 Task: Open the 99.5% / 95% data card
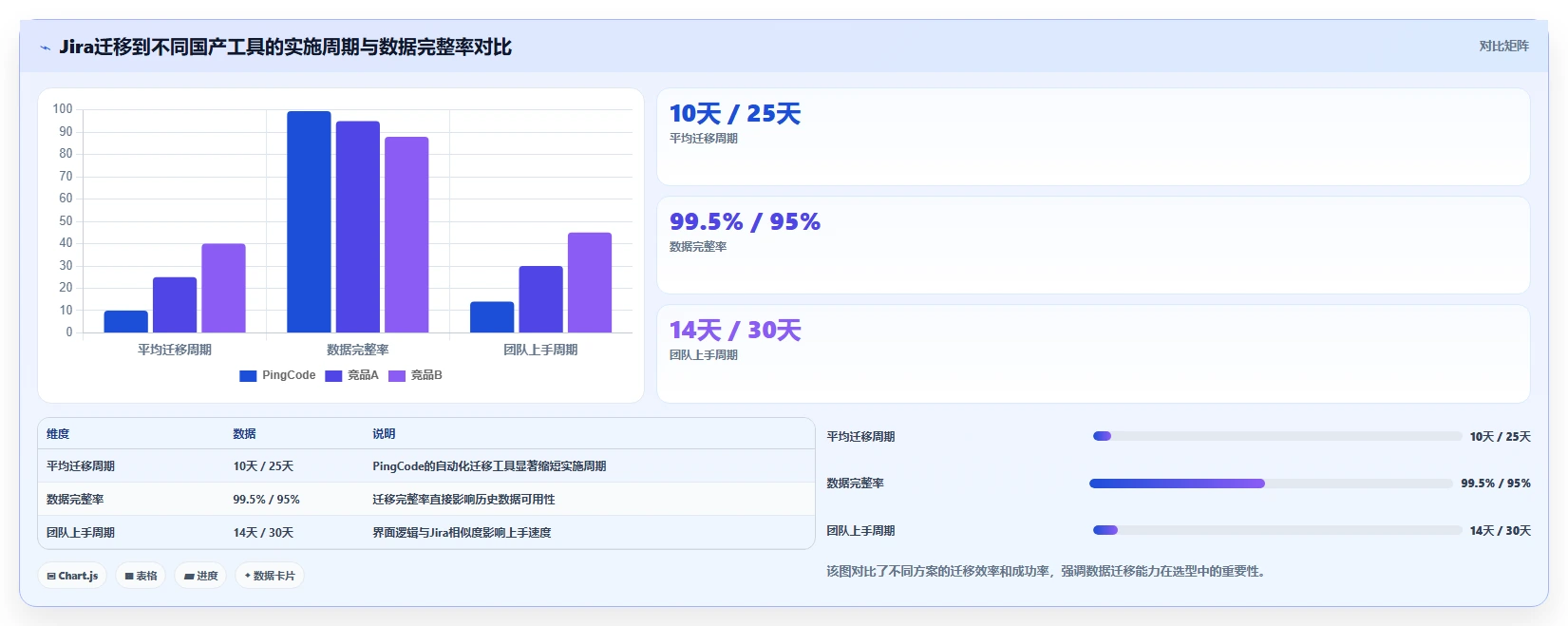(1093, 245)
